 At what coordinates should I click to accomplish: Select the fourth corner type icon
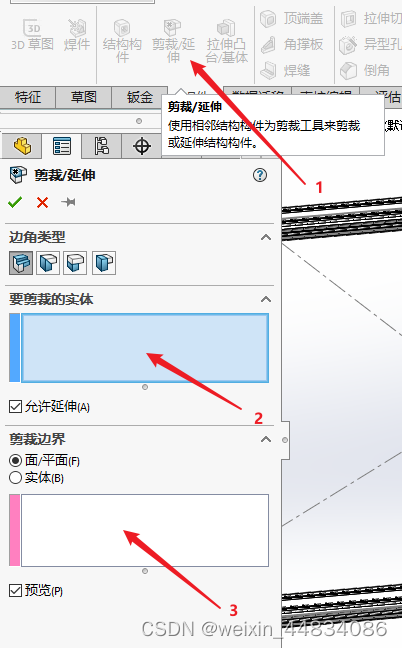click(104, 263)
